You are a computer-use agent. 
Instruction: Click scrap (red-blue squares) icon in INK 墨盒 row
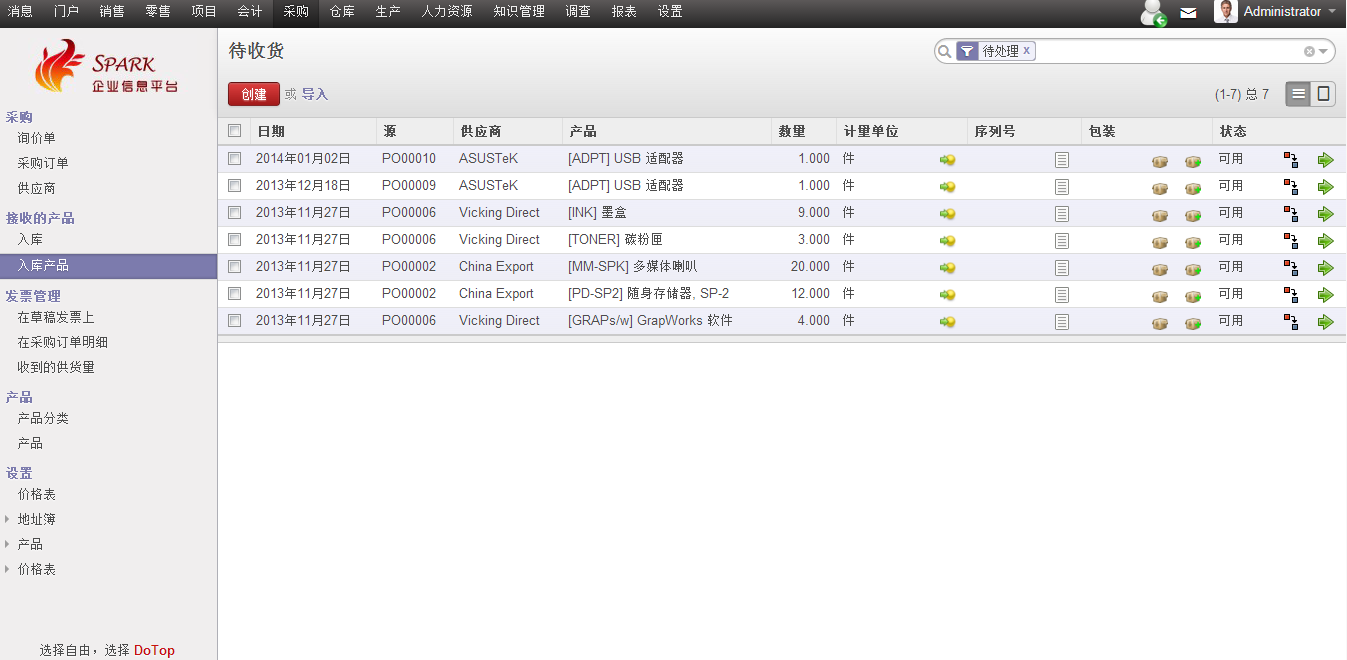pos(1291,214)
